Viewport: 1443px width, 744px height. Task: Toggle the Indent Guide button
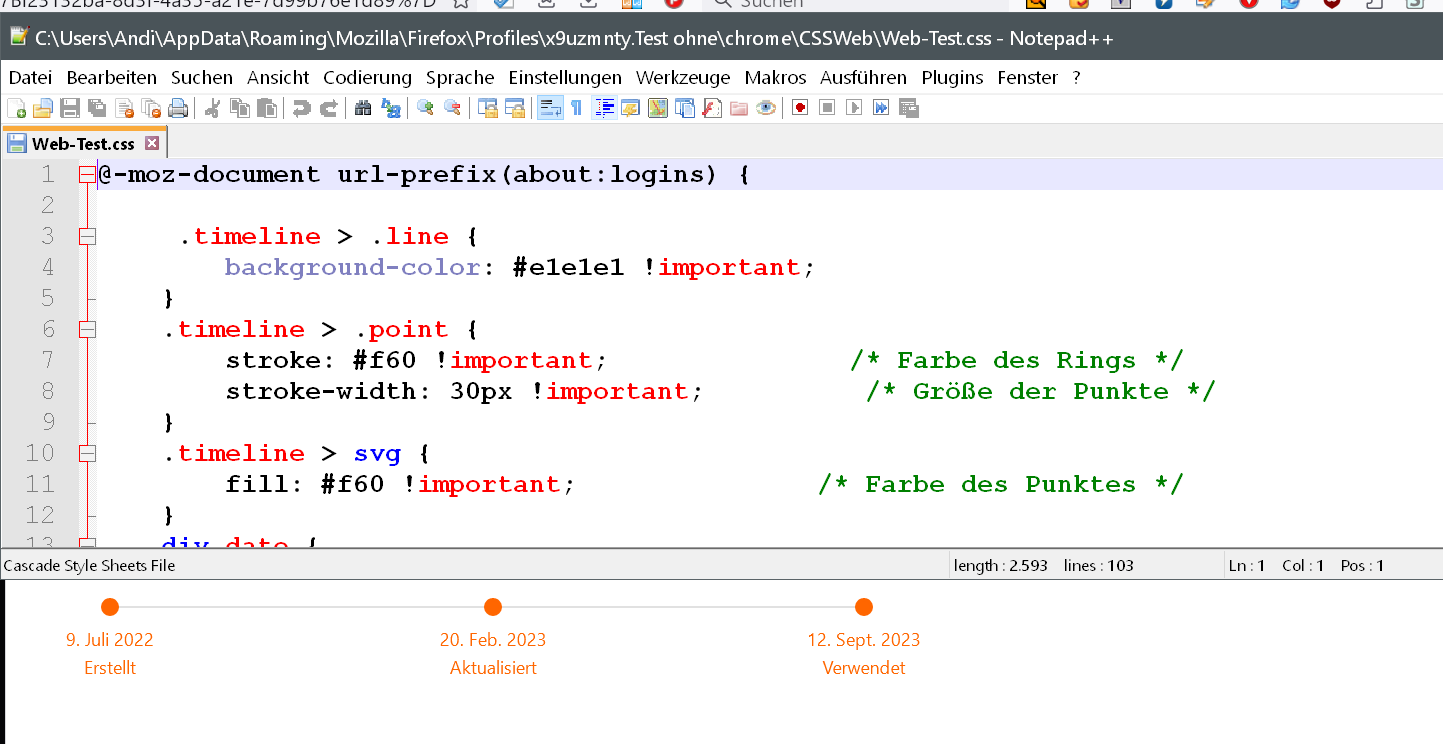pos(604,108)
